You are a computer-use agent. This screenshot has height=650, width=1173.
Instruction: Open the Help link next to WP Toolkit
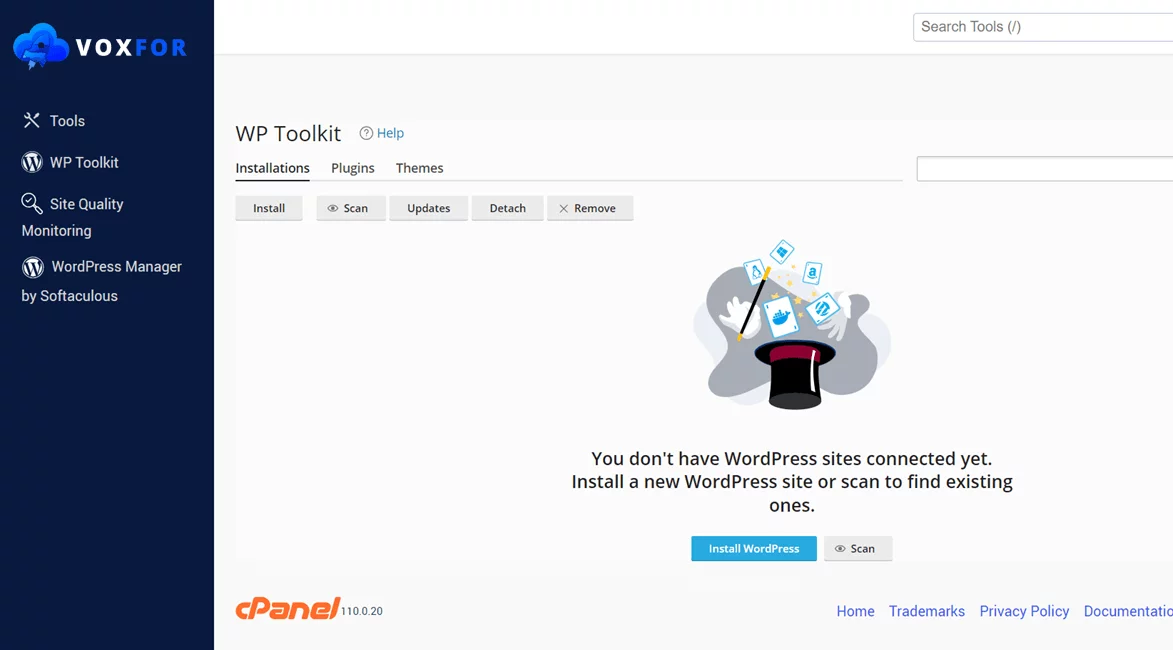391,133
